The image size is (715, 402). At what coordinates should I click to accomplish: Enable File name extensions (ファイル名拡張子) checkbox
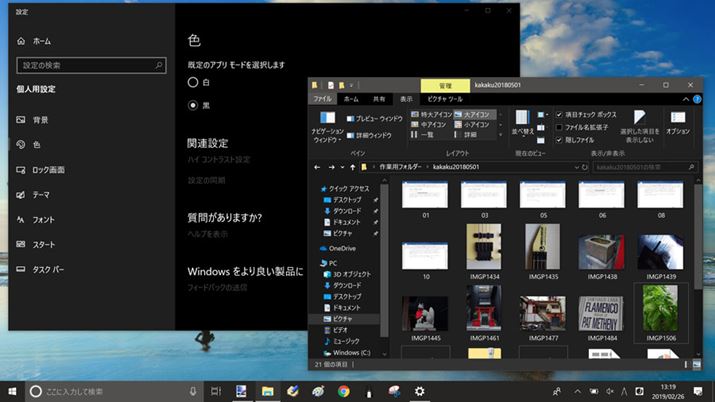pyautogui.click(x=558, y=127)
